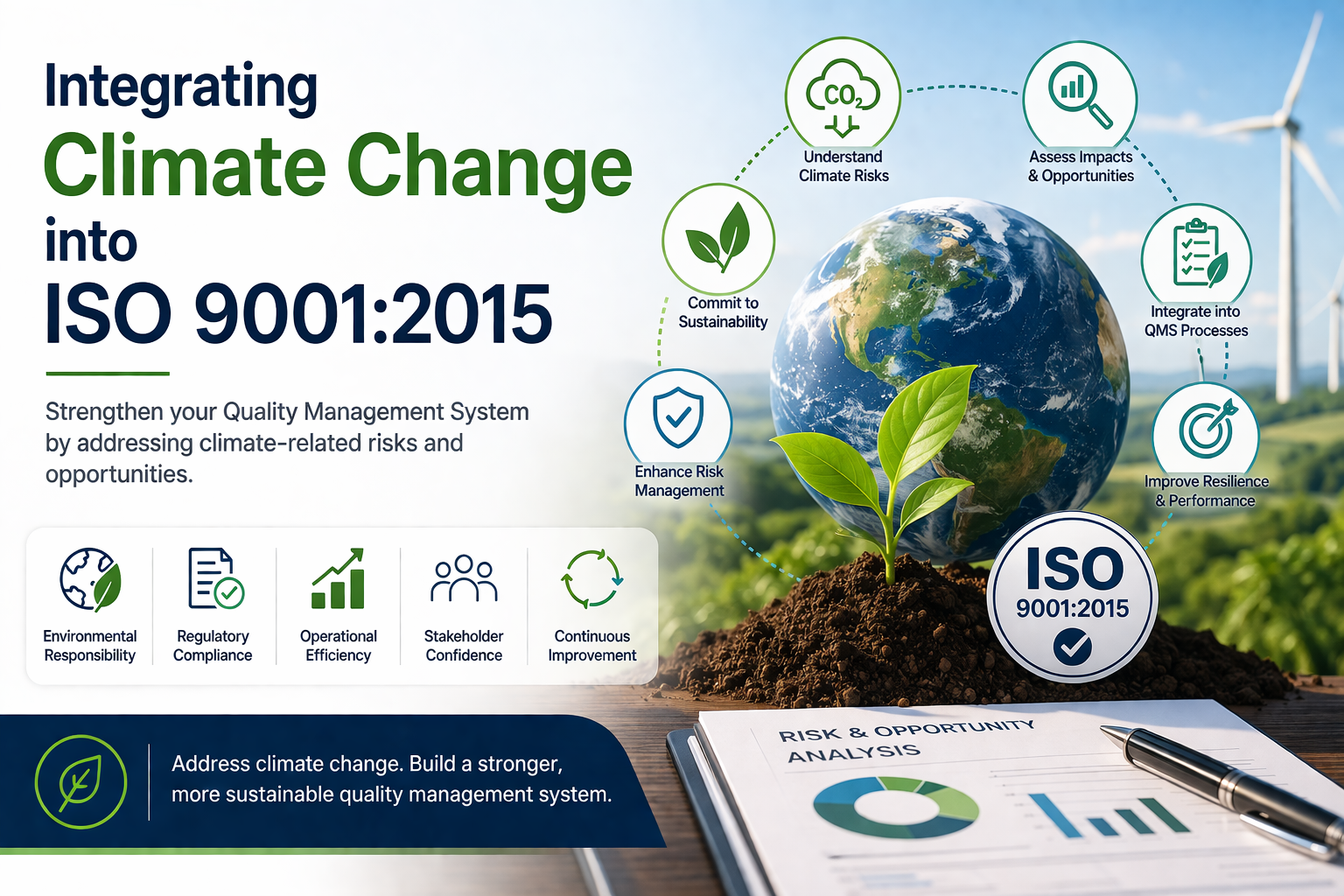
Task: Click the "Risk & Opportunity Analysis" document title
Action: pyautogui.click(x=907, y=740)
